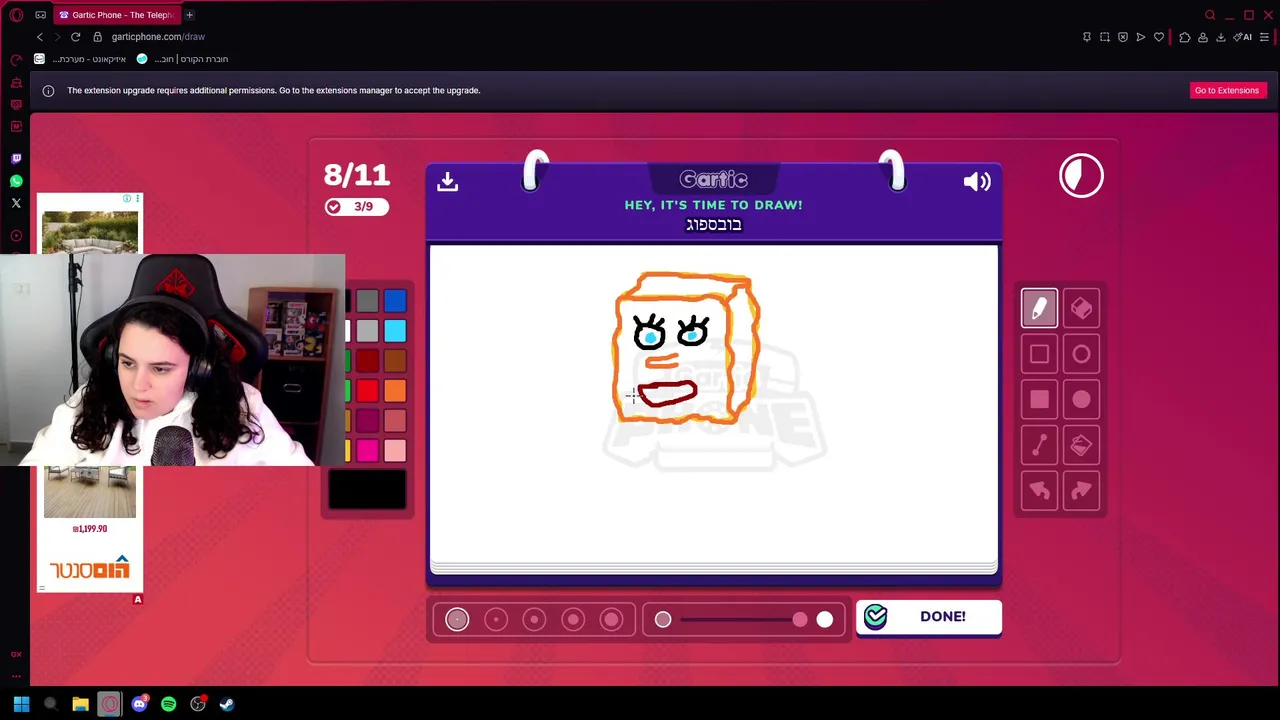Add page to bookmarks heart icon

point(1159,37)
